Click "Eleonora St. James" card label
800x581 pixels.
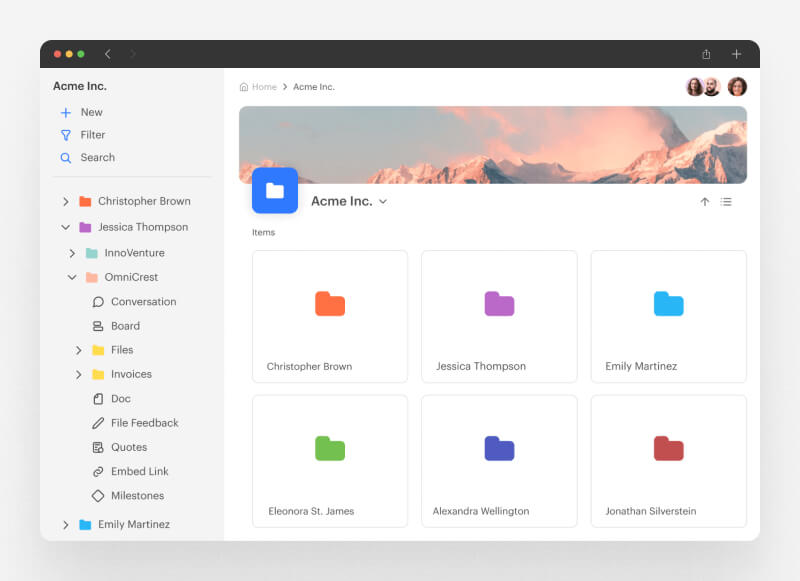[311, 512]
